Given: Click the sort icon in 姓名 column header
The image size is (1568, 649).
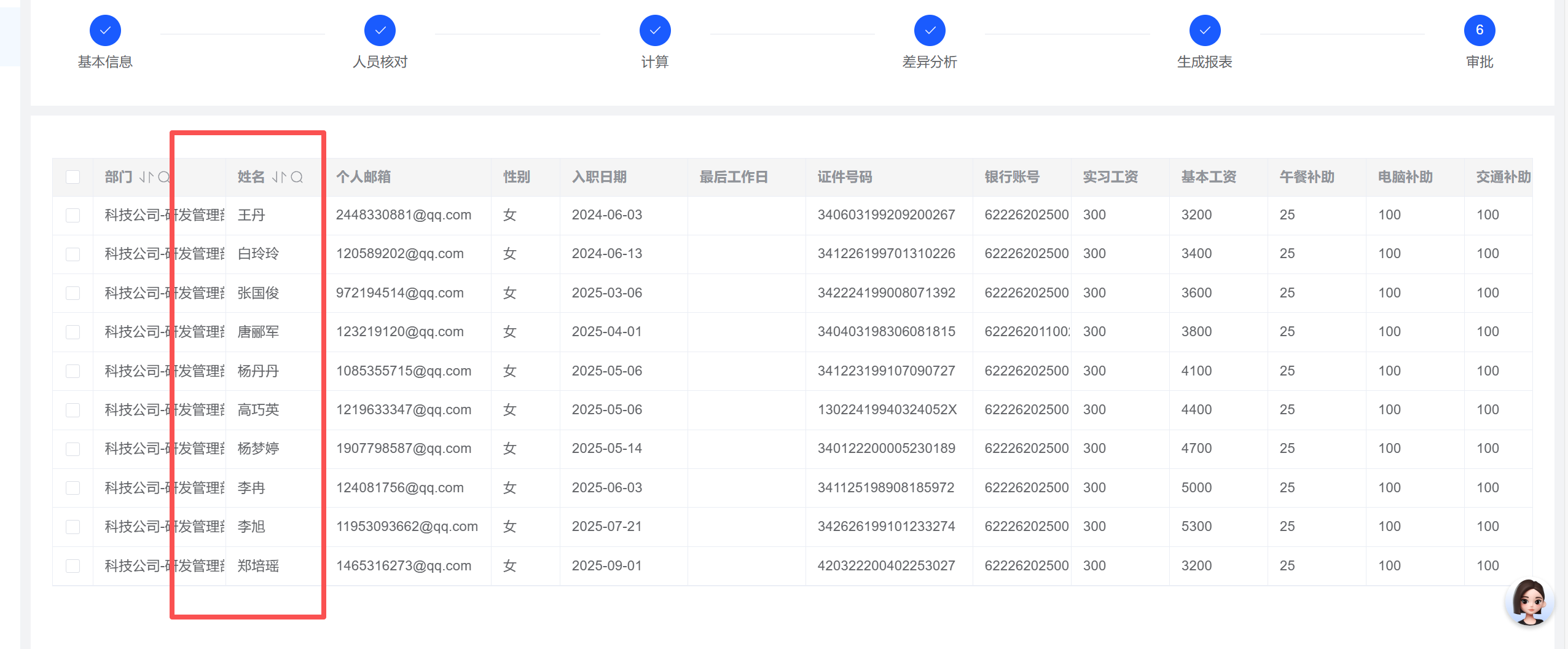Looking at the screenshot, I should pos(279,178).
